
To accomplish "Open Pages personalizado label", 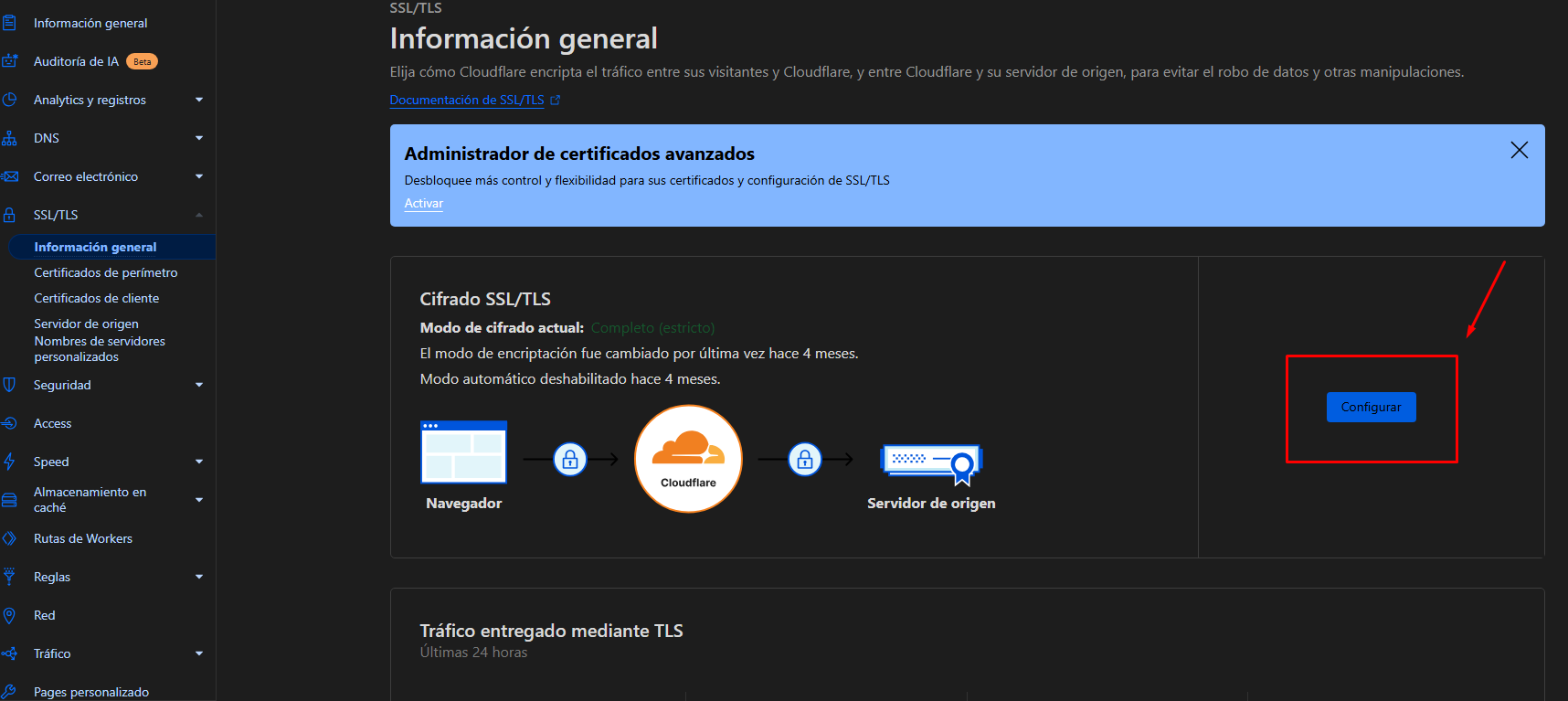I will [x=91, y=692].
